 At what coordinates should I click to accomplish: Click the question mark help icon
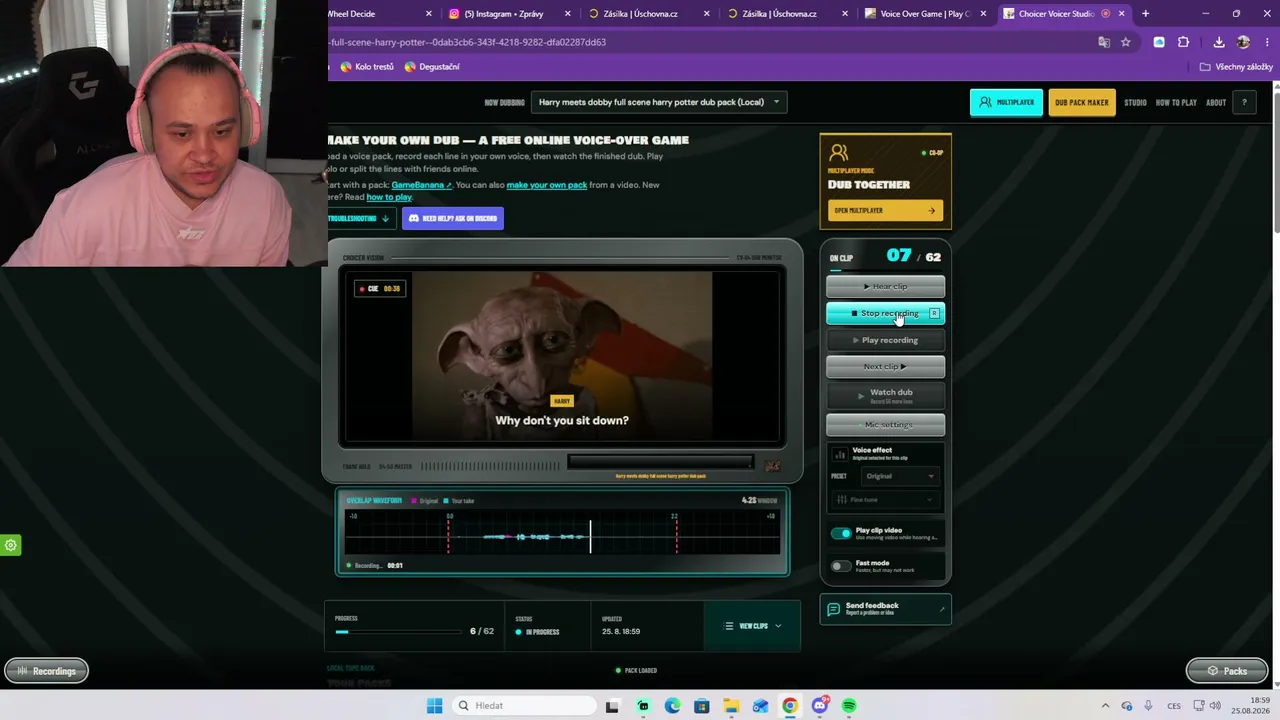pyautogui.click(x=1244, y=102)
